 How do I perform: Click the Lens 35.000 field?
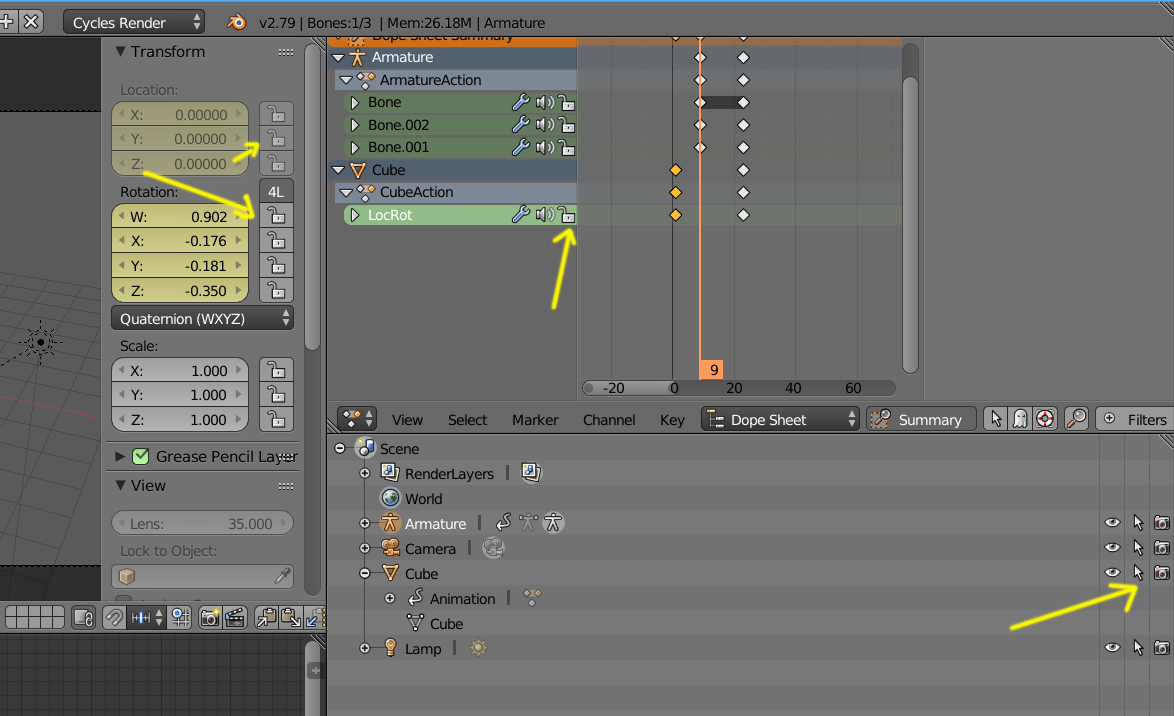coord(202,523)
